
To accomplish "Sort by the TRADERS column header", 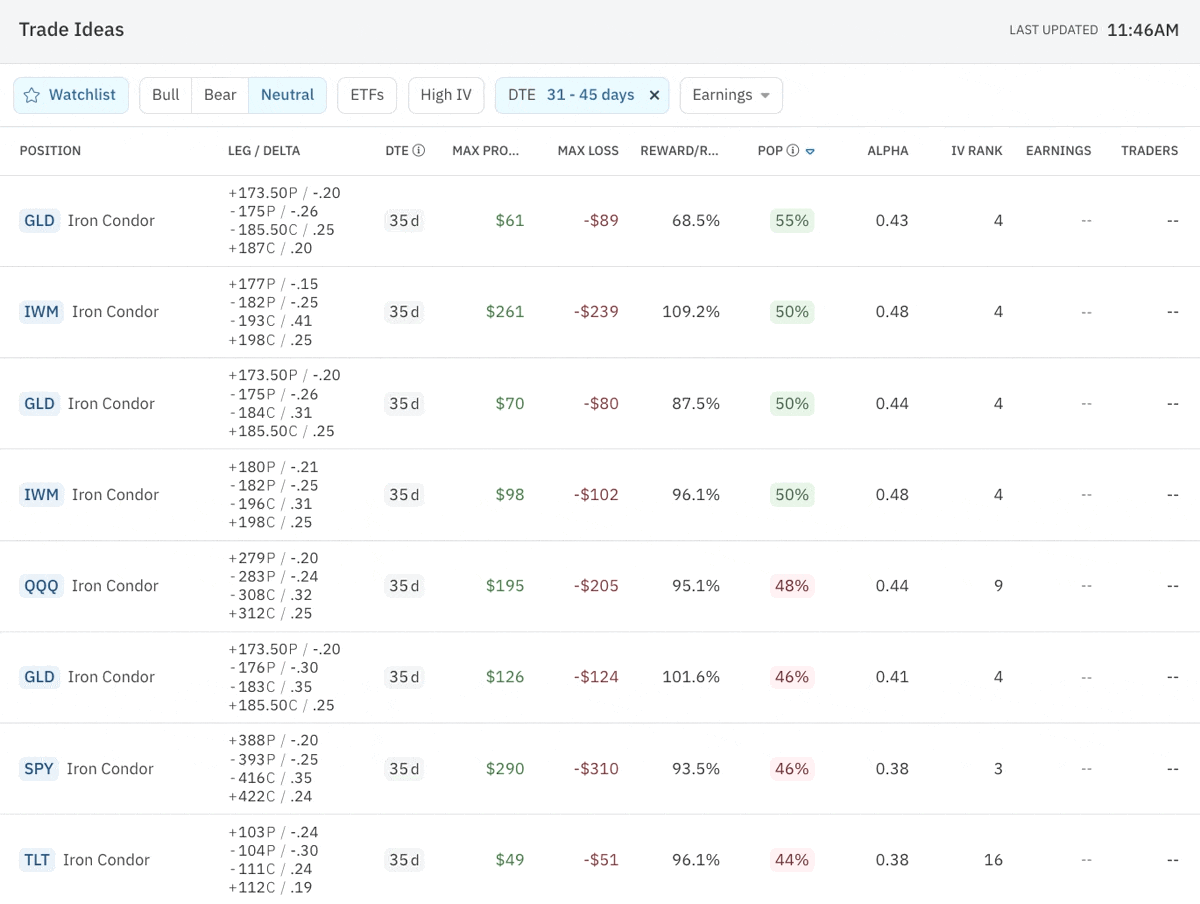I will [x=1149, y=151].
